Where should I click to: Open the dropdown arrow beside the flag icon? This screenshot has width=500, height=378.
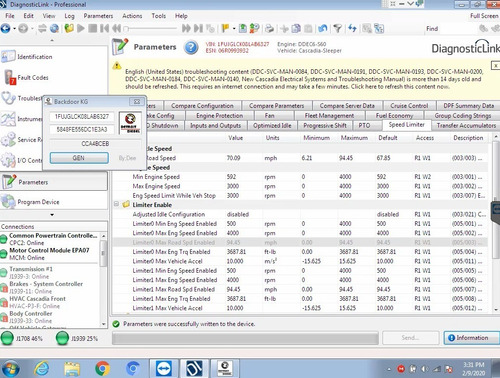tap(234, 29)
